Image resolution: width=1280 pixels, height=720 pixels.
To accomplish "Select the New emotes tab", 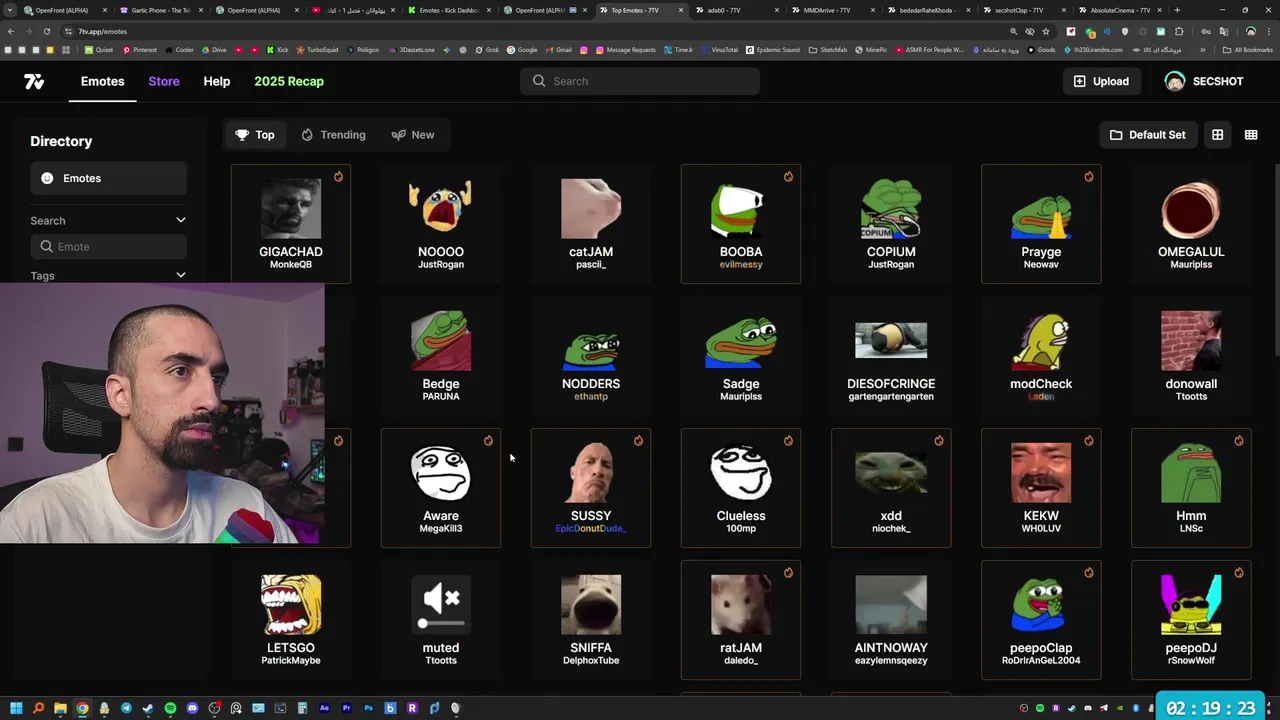I will [413, 135].
